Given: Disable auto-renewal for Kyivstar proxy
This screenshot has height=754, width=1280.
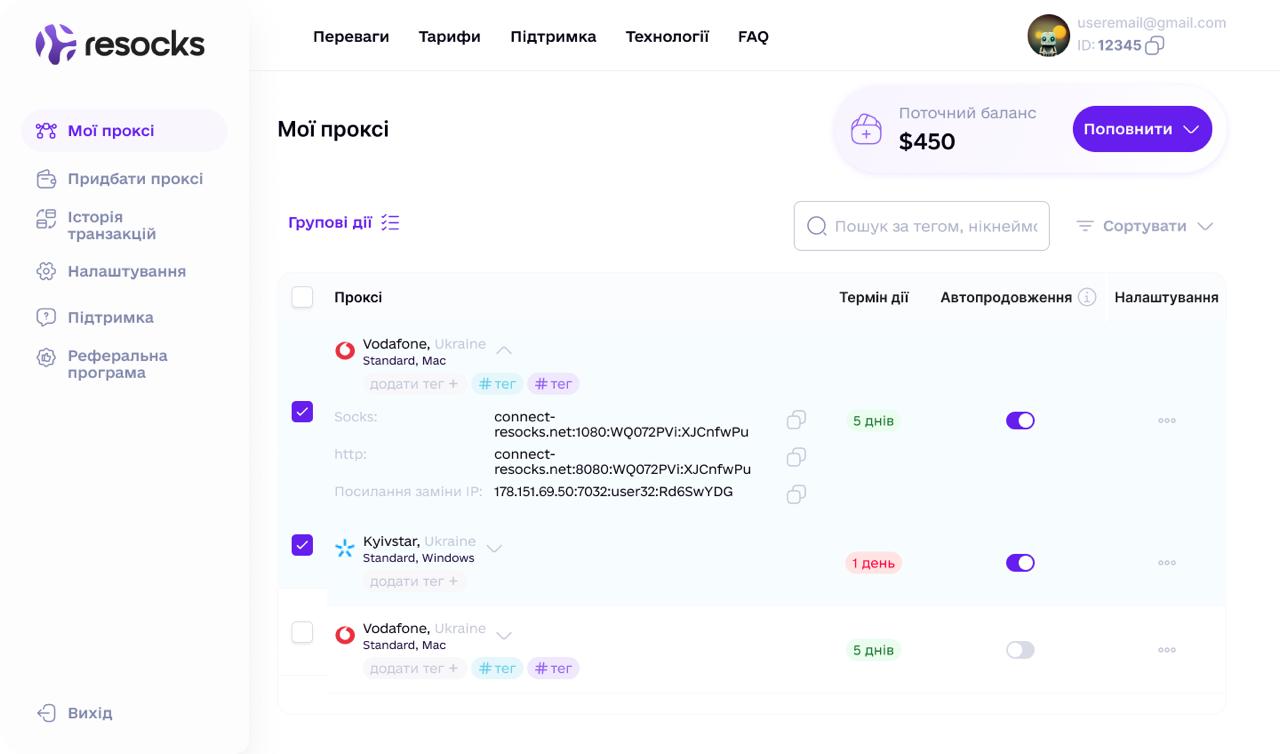Looking at the screenshot, I should pyautogui.click(x=1020, y=563).
